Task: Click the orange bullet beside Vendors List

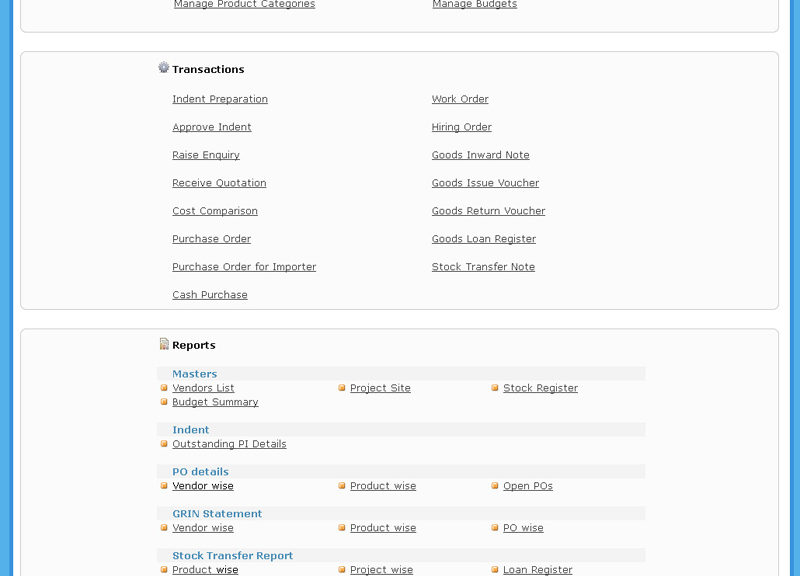Action: click(164, 388)
